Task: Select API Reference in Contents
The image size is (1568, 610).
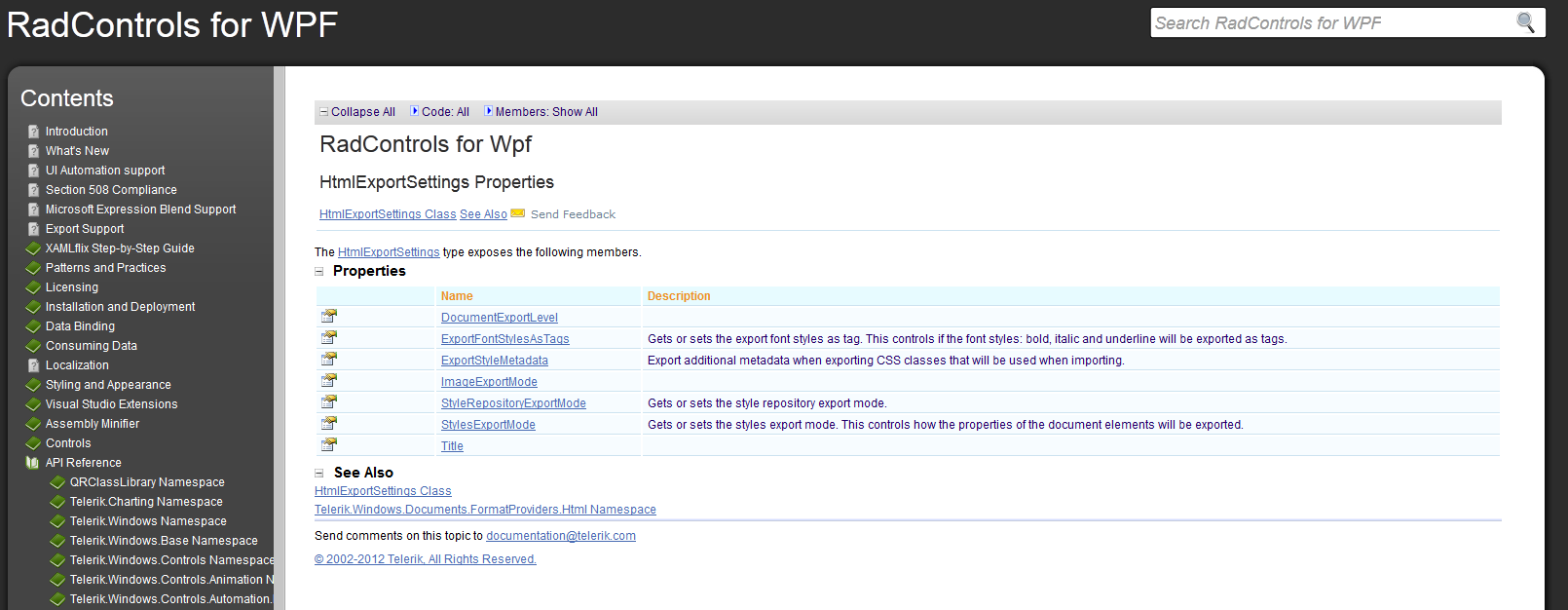Action: (84, 463)
